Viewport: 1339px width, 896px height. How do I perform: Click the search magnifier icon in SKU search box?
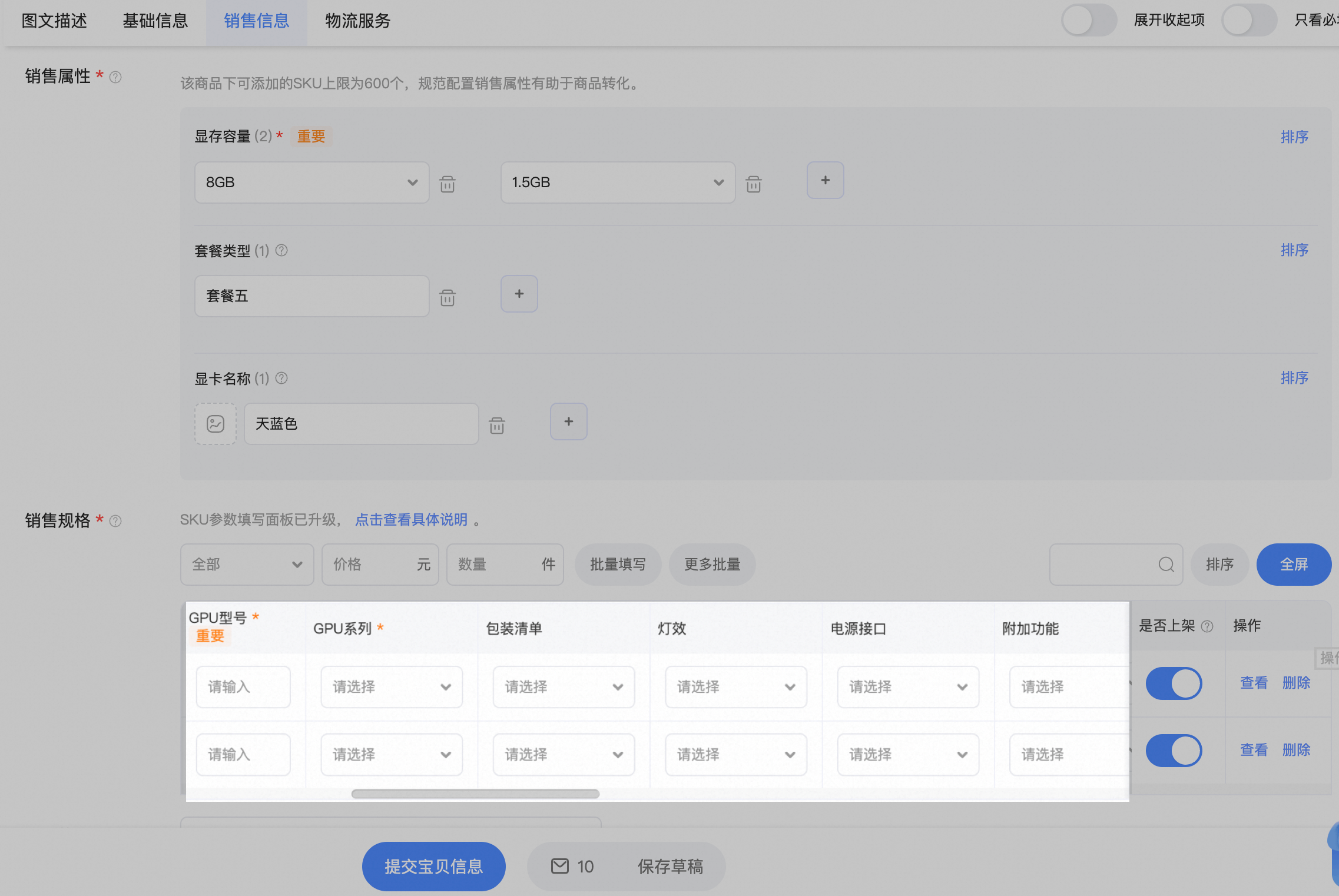coord(1166,565)
